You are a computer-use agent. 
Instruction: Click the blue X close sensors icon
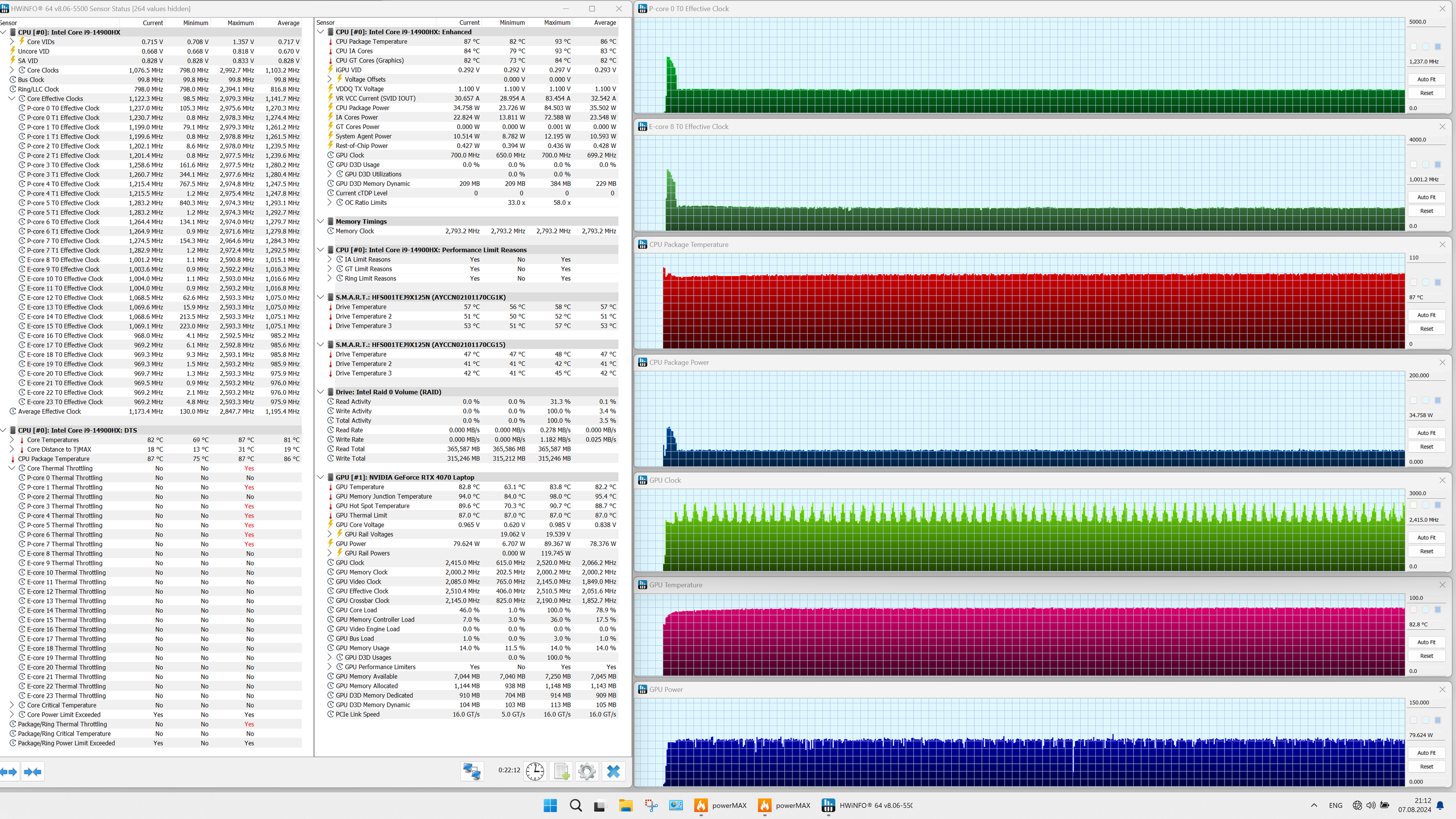click(x=613, y=771)
